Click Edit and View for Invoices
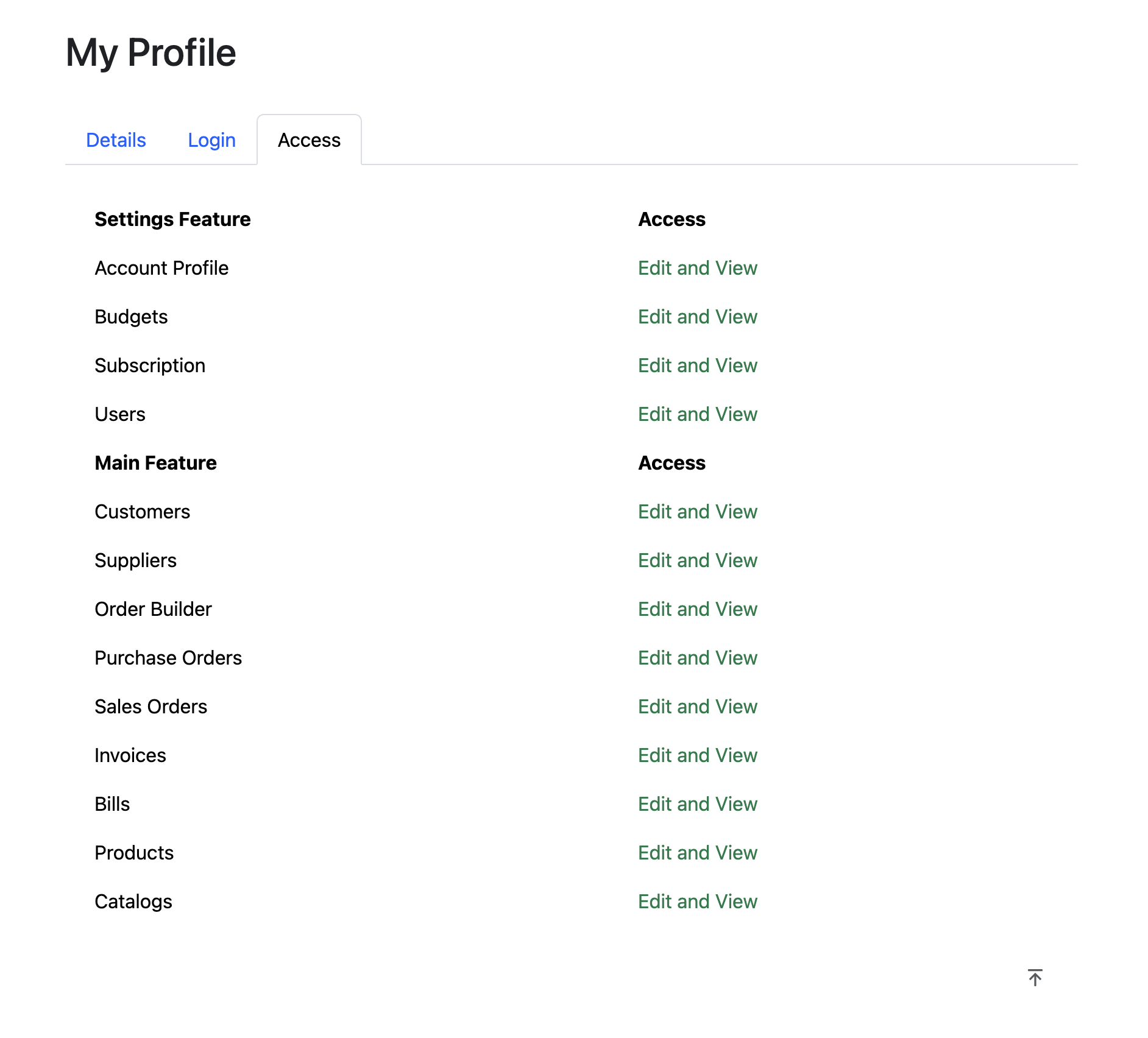Viewport: 1148px width, 1038px height. point(697,755)
